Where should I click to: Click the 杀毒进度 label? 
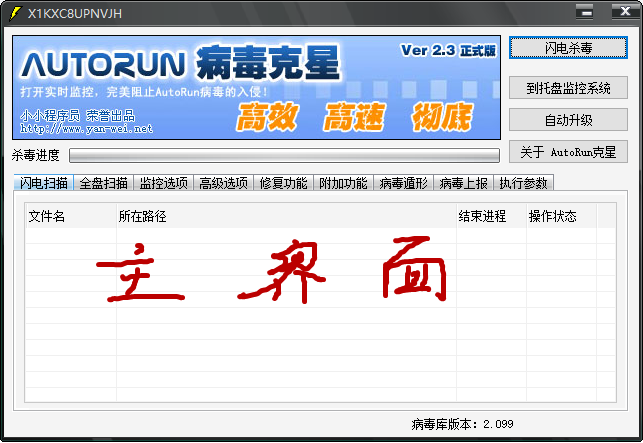(36, 155)
